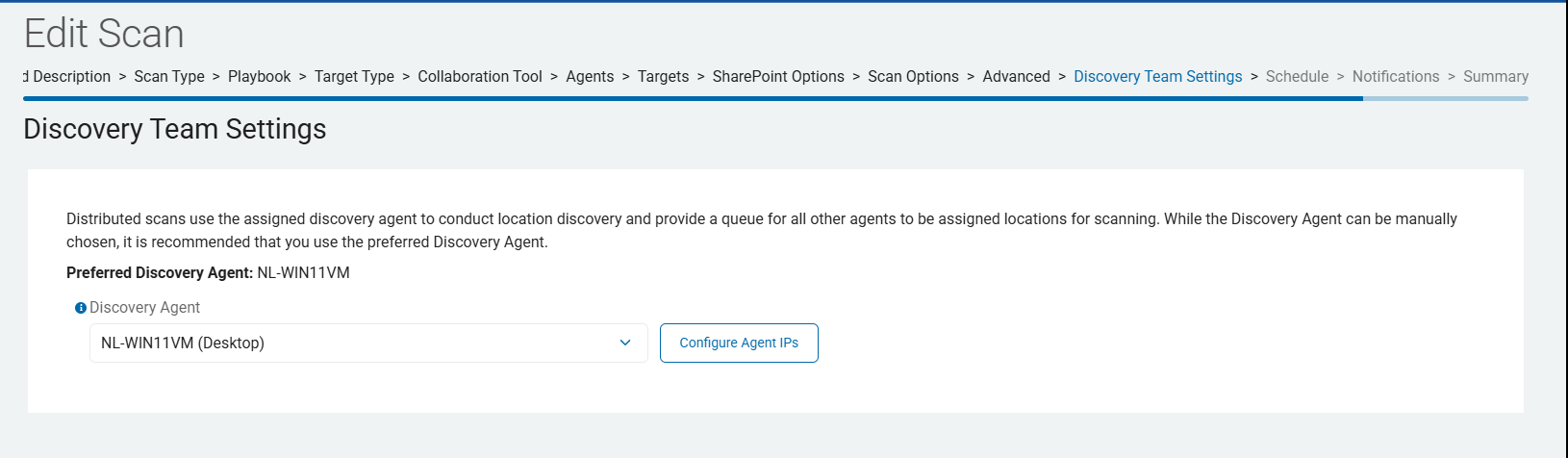Viewport: 1568px width, 458px height.
Task: Click the Configure Agent IPs button
Action: pyautogui.click(x=739, y=343)
